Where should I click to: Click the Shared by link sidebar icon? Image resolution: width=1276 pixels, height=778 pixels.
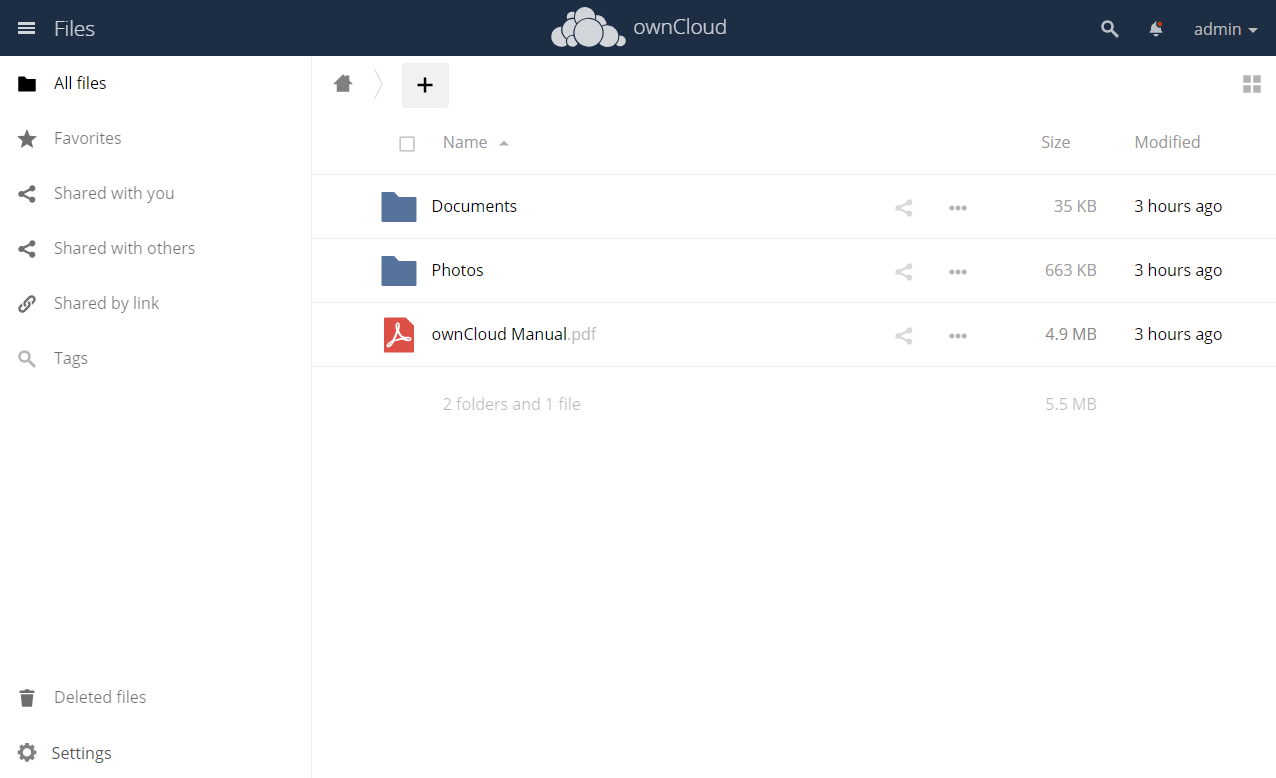pos(27,303)
